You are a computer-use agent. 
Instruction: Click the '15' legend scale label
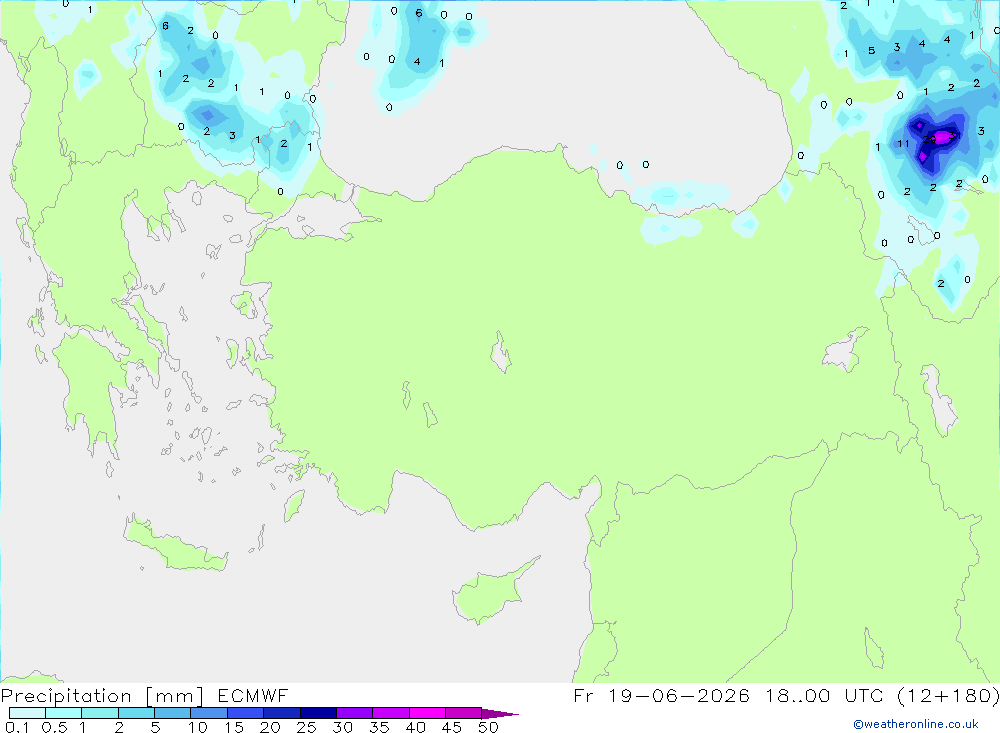tap(234, 727)
